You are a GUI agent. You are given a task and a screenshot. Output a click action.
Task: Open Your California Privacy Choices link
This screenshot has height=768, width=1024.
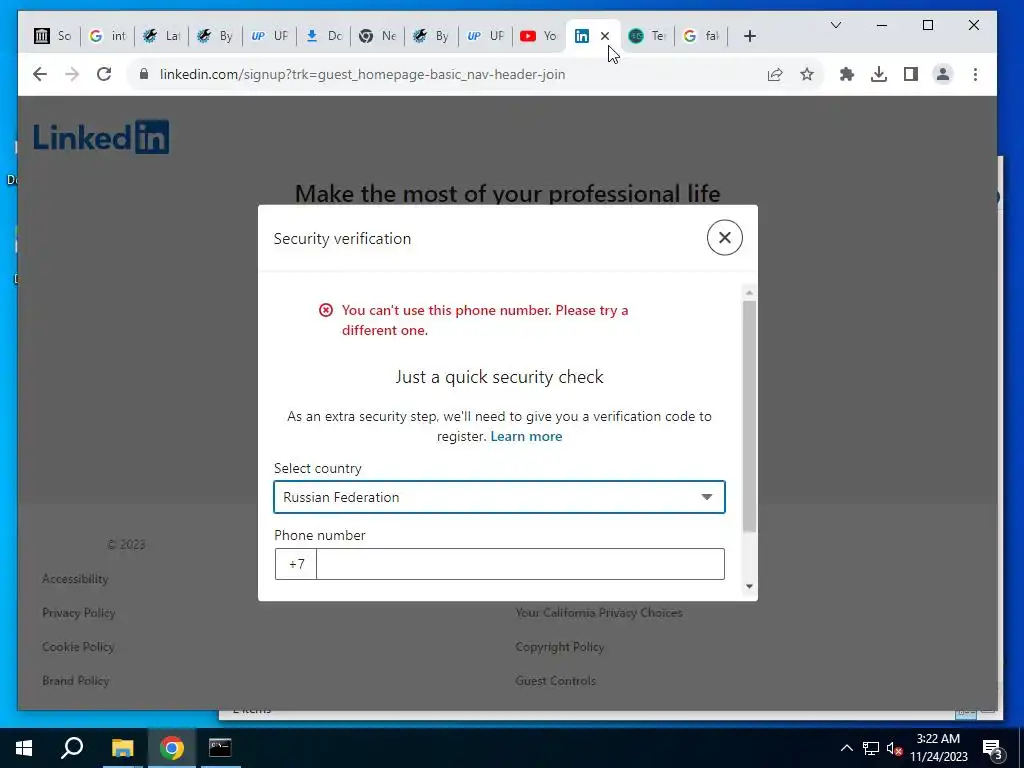(x=599, y=613)
